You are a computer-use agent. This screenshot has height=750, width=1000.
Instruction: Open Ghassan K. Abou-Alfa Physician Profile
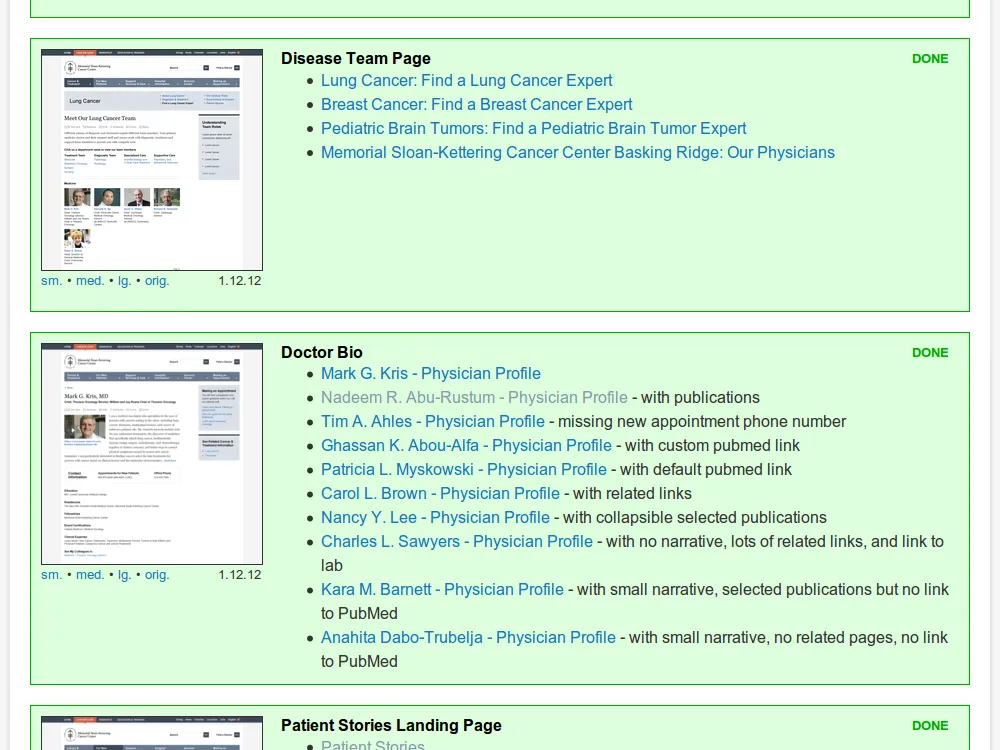[466, 445]
